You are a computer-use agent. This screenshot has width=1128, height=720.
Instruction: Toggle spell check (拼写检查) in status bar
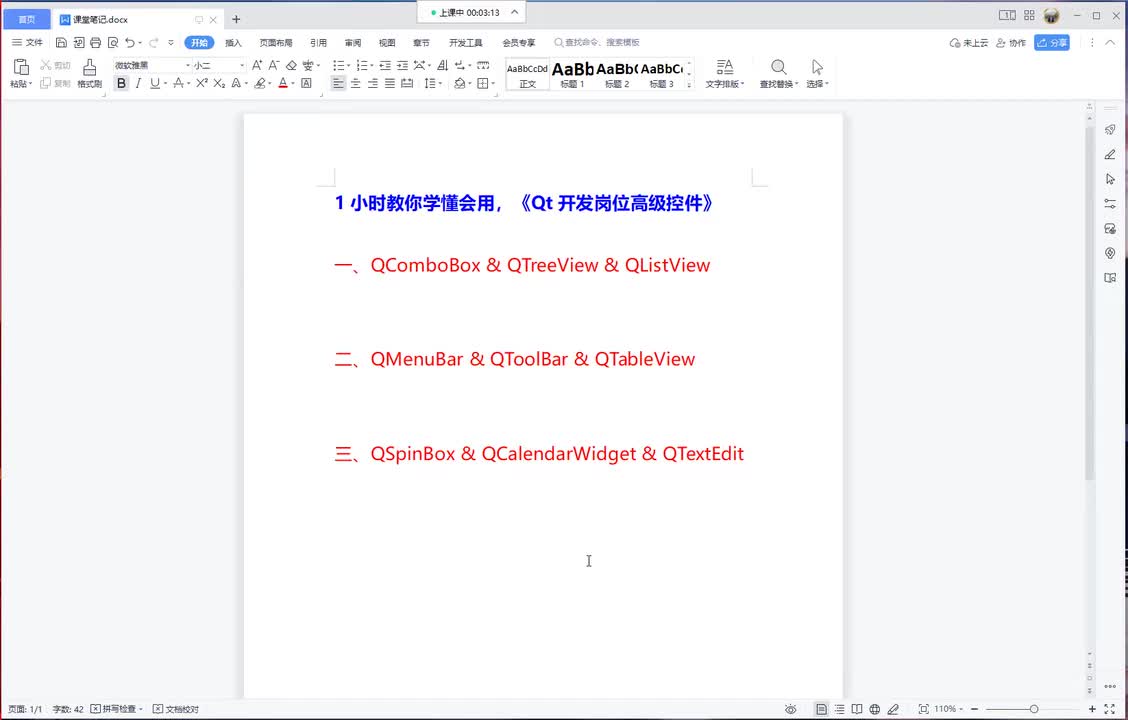tap(117, 709)
